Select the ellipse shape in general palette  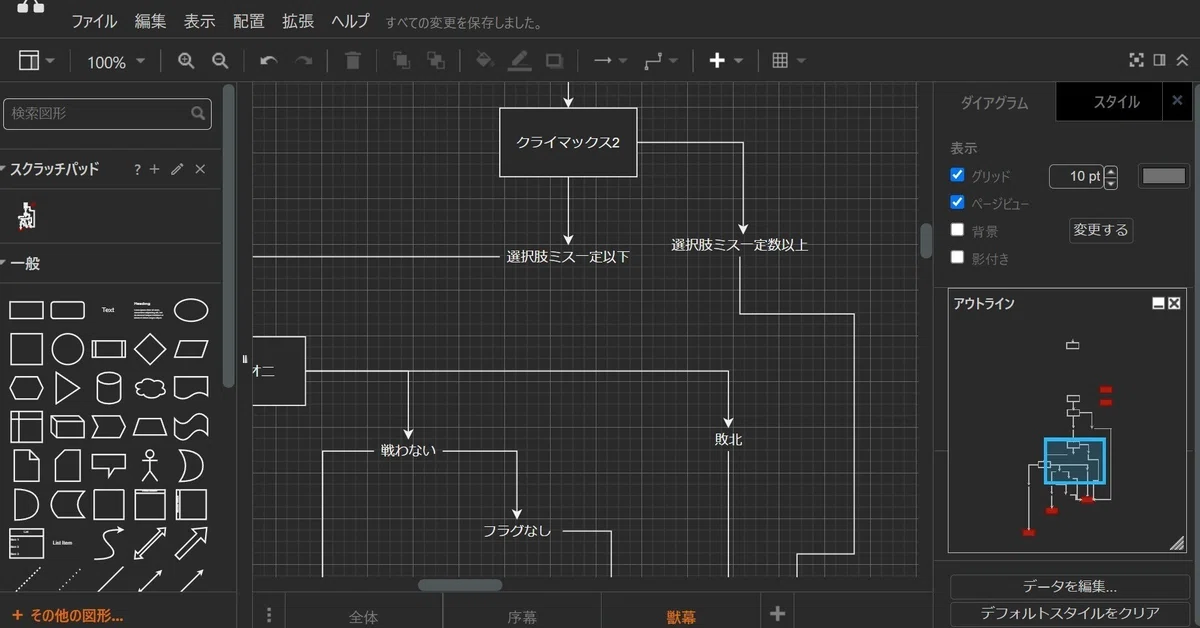point(191,310)
